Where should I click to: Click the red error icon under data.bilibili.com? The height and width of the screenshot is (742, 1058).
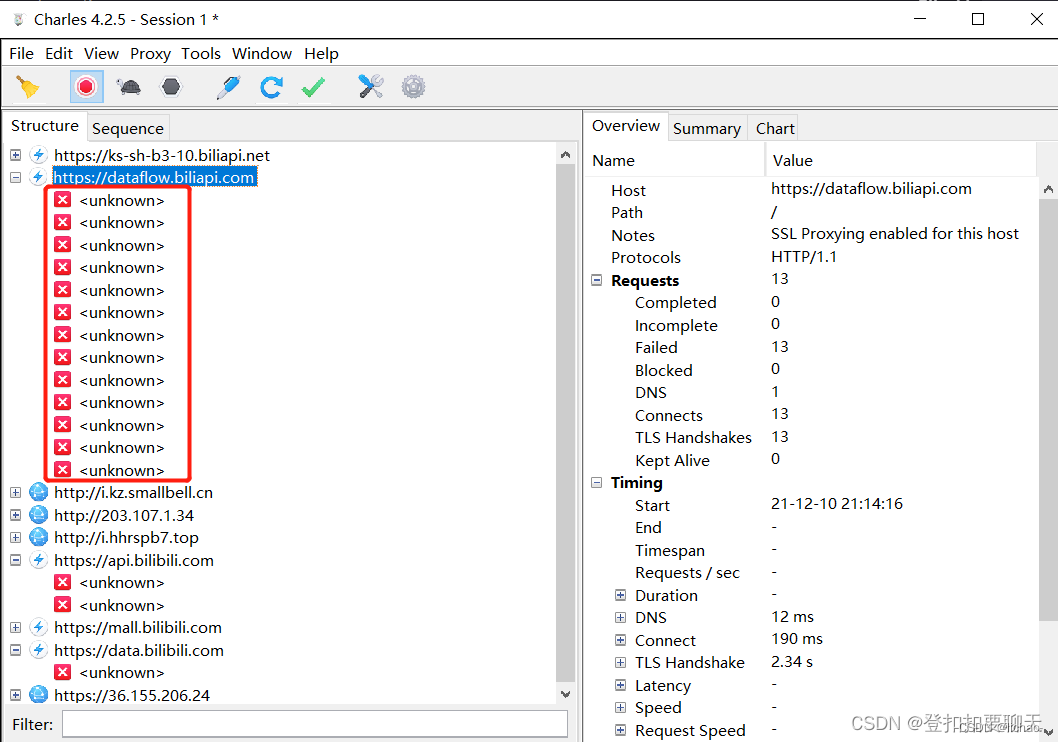click(x=63, y=673)
